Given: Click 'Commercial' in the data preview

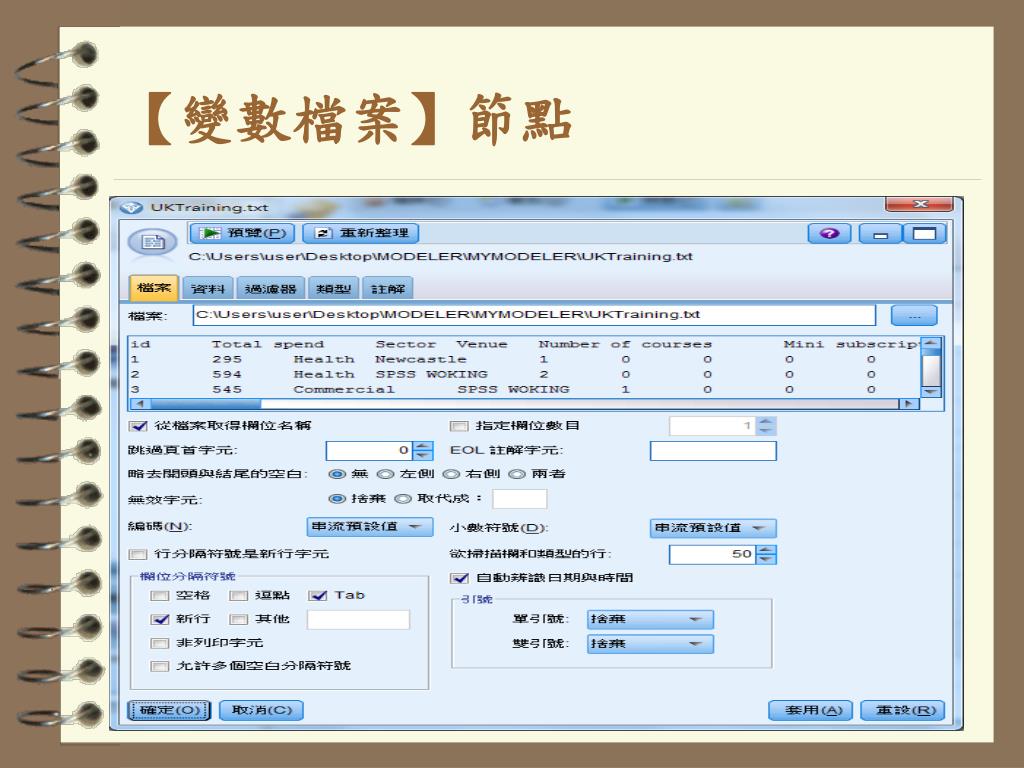Looking at the screenshot, I should point(344,389).
